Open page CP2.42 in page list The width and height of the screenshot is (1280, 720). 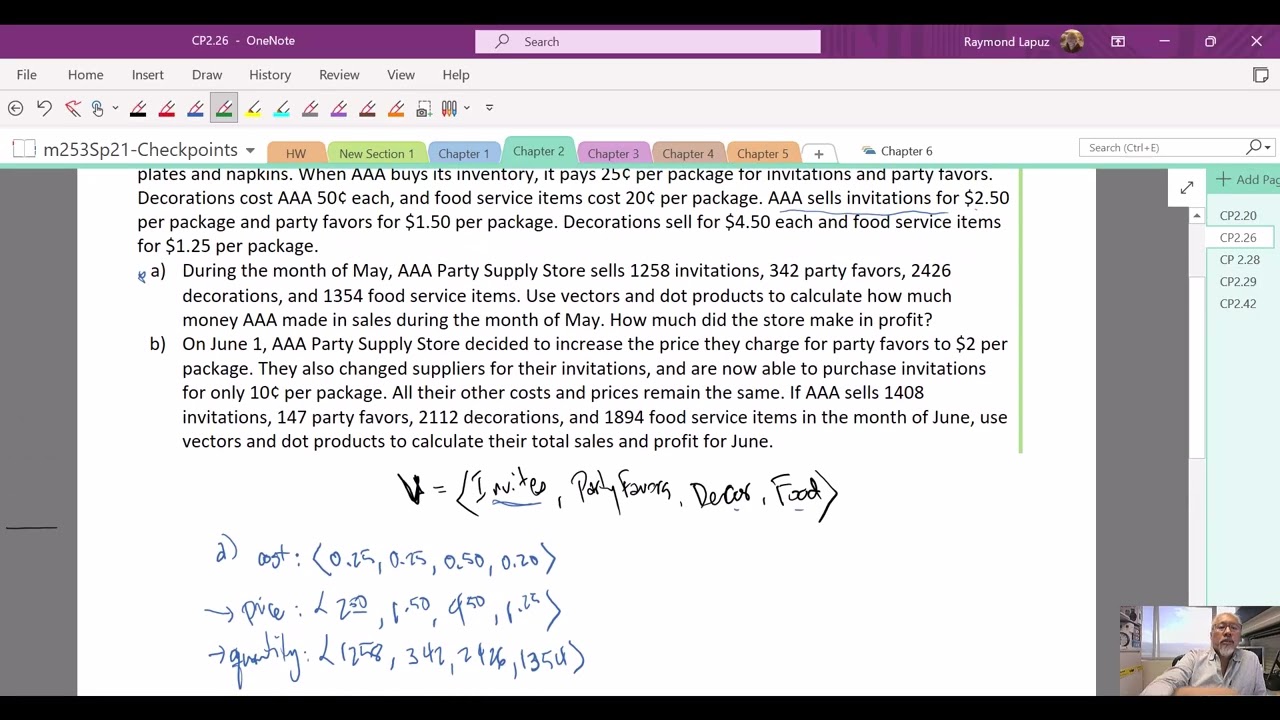(1238, 304)
